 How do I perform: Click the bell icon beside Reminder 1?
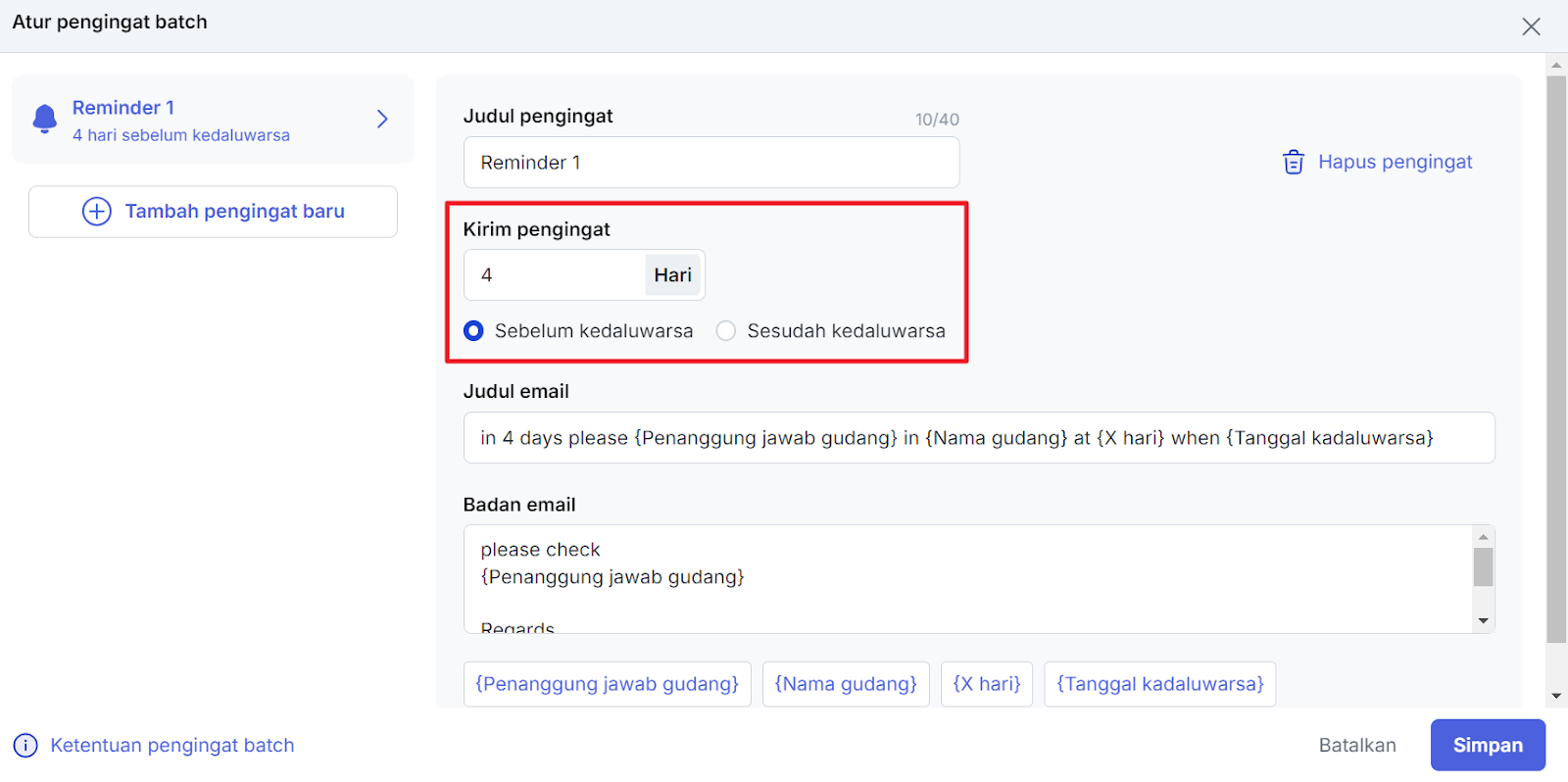pos(45,119)
